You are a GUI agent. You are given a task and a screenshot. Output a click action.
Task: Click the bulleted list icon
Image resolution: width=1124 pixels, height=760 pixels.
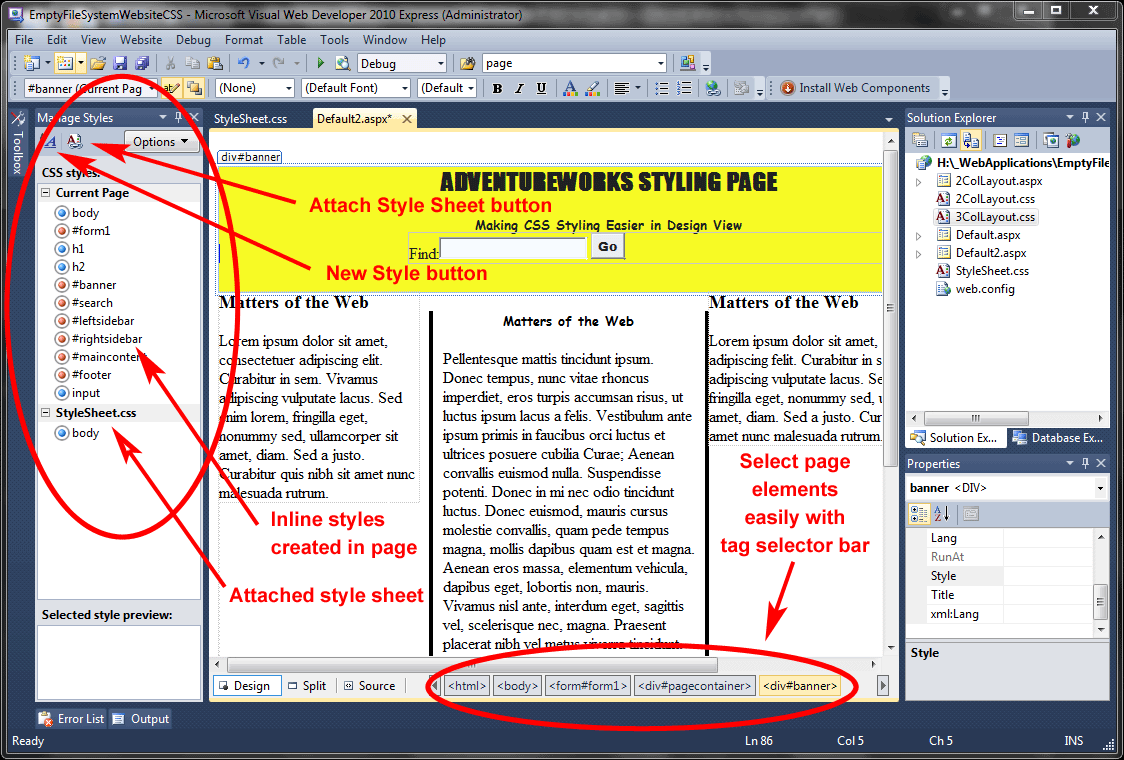662,88
